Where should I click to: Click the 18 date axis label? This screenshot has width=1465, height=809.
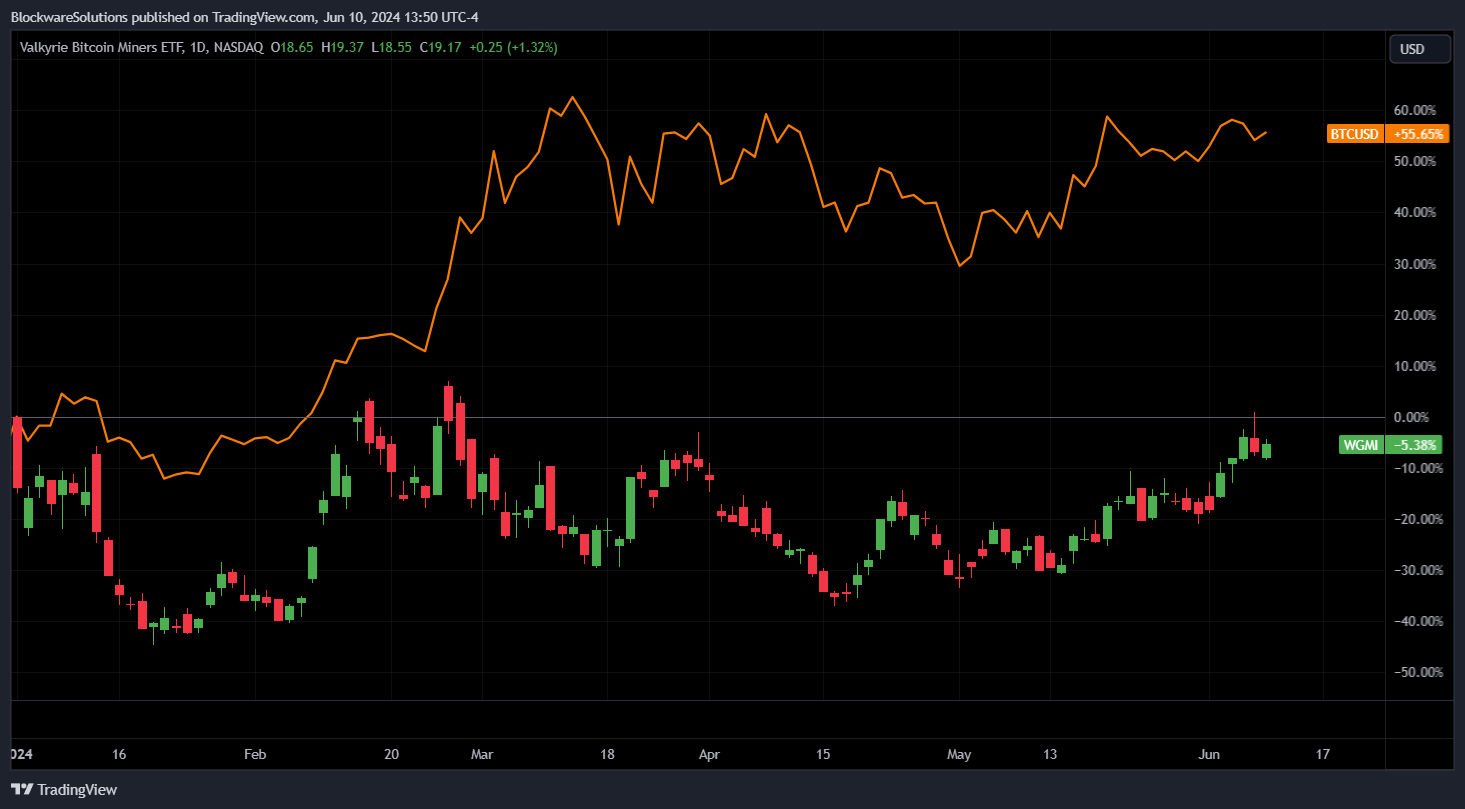coord(607,754)
